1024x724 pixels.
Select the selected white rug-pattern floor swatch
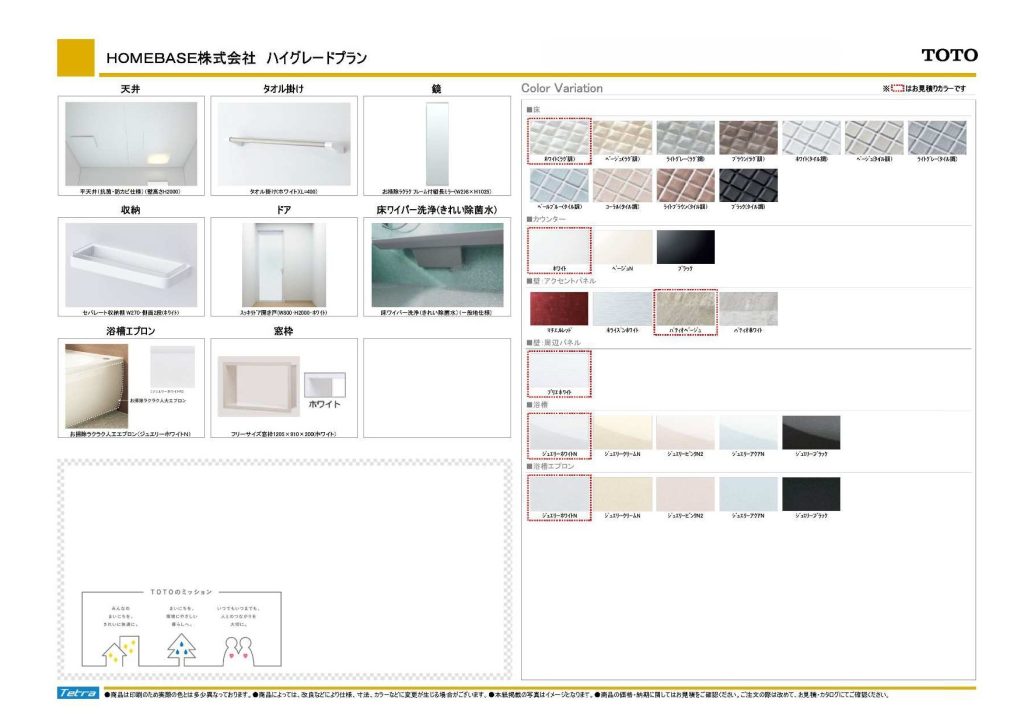[559, 138]
